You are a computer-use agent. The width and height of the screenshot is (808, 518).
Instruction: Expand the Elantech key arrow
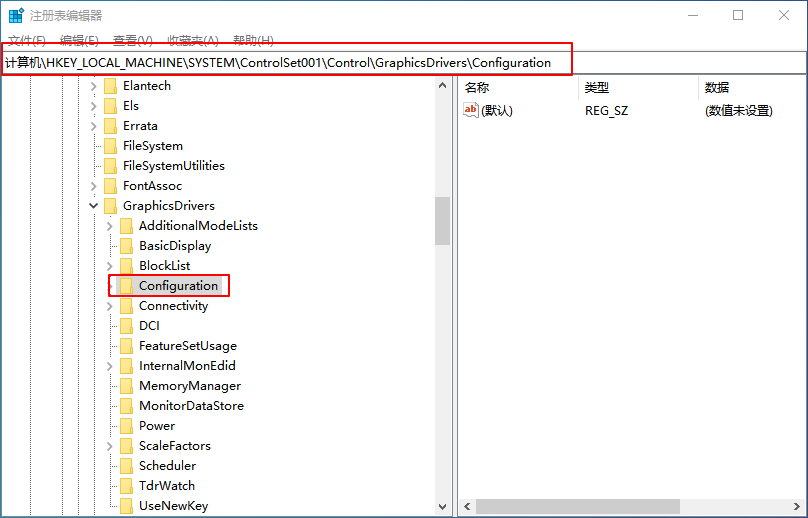click(94, 86)
